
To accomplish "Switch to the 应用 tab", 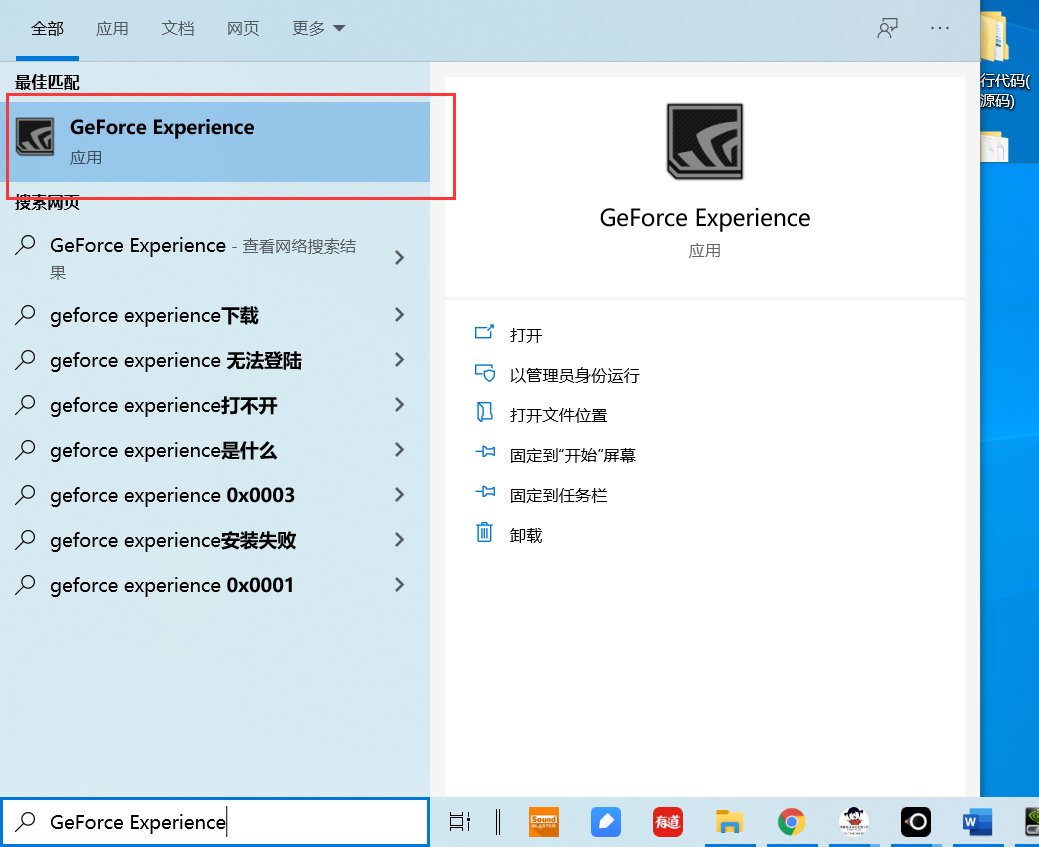I will [x=112, y=28].
